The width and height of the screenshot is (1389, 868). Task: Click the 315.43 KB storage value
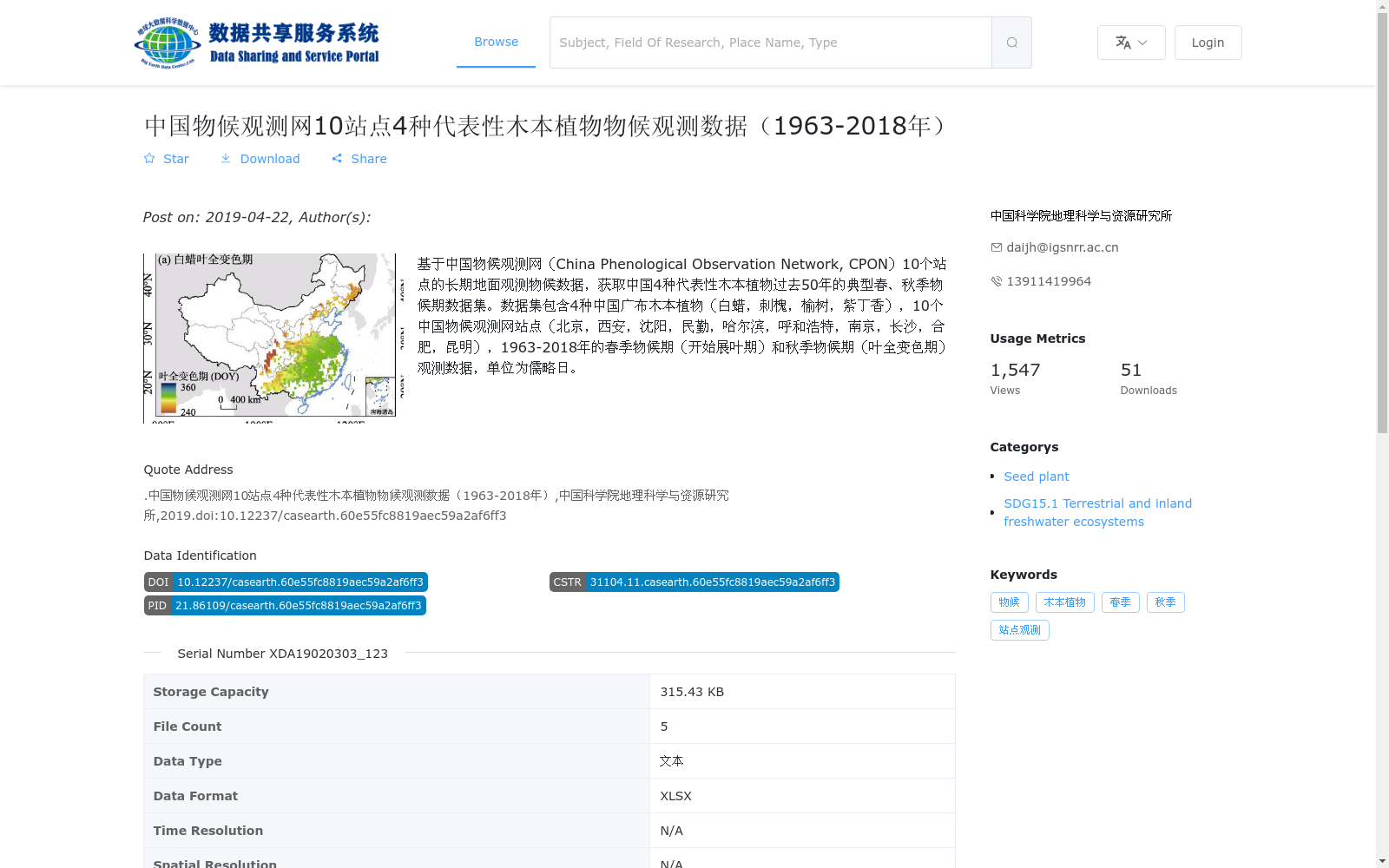pyautogui.click(x=692, y=692)
